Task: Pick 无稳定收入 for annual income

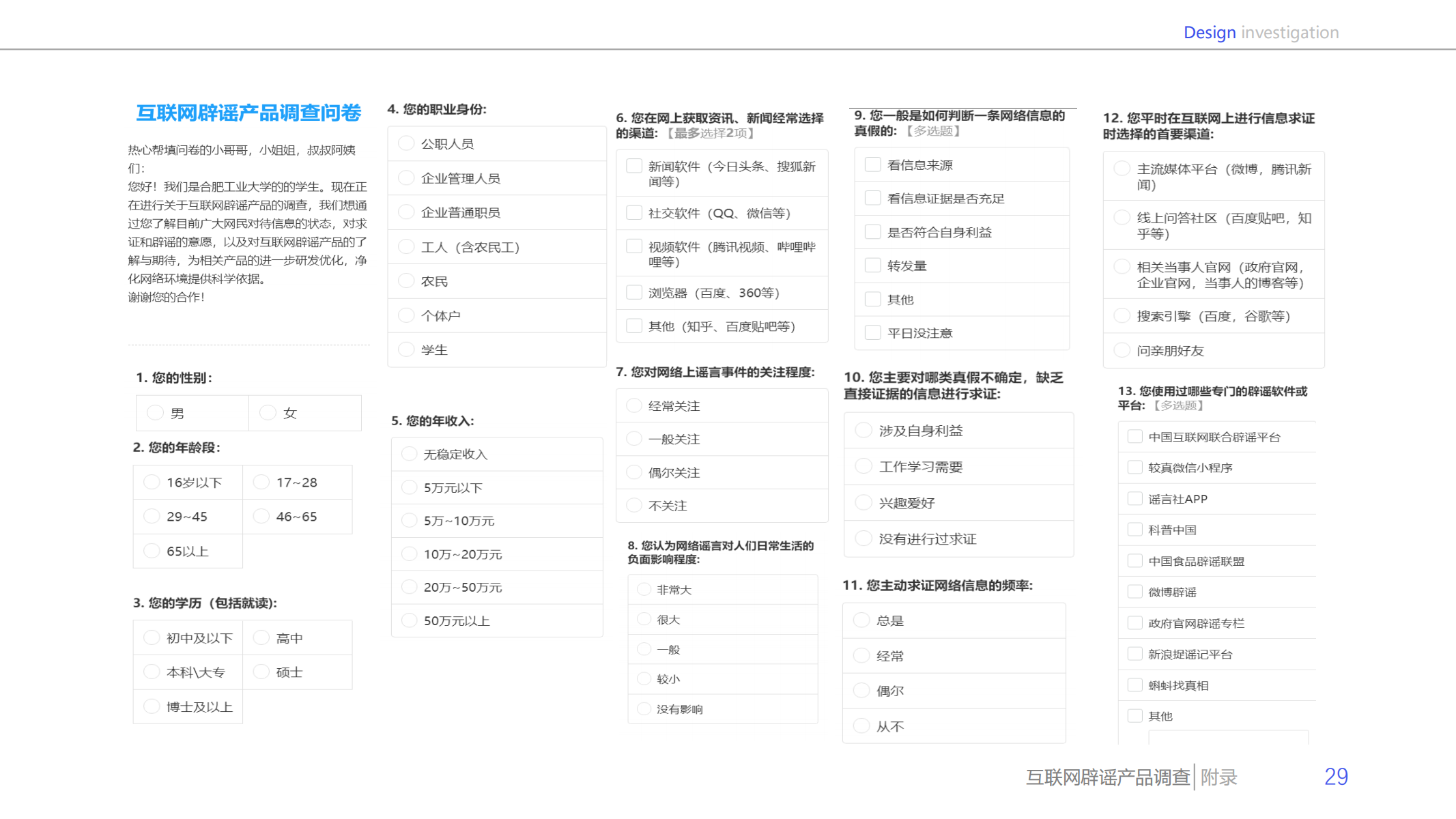Action: point(409,453)
